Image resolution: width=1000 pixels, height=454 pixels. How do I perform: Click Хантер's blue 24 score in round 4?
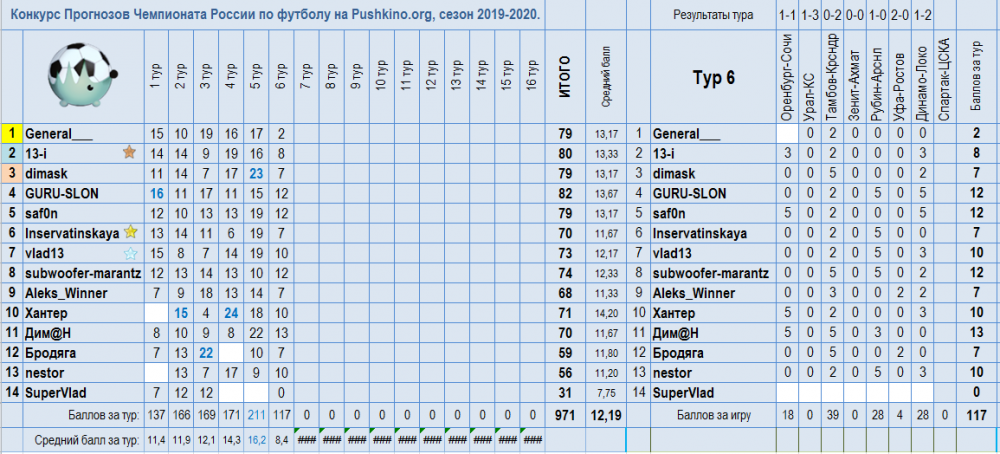[x=231, y=313]
